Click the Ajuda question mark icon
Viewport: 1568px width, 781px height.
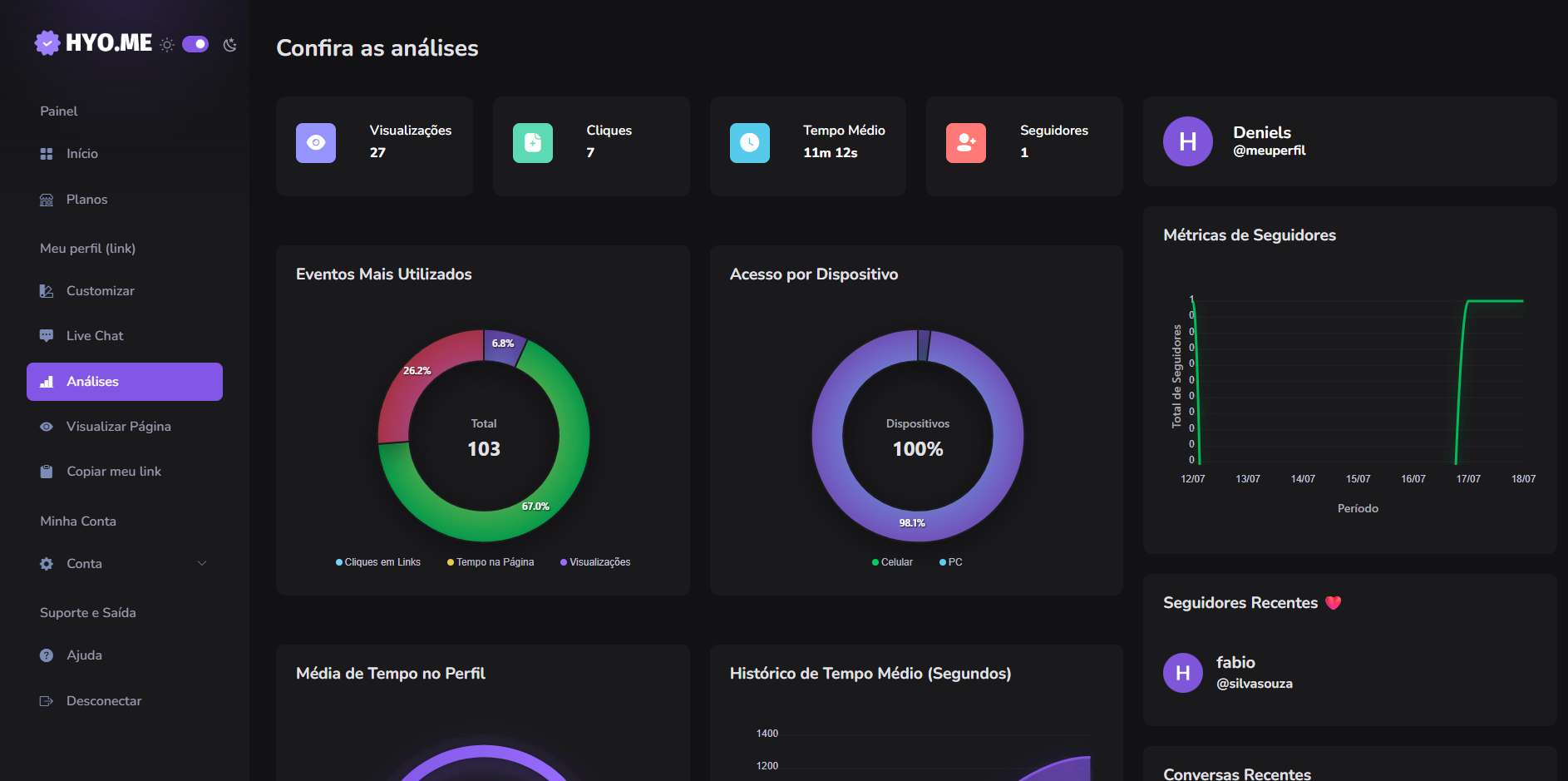47,655
